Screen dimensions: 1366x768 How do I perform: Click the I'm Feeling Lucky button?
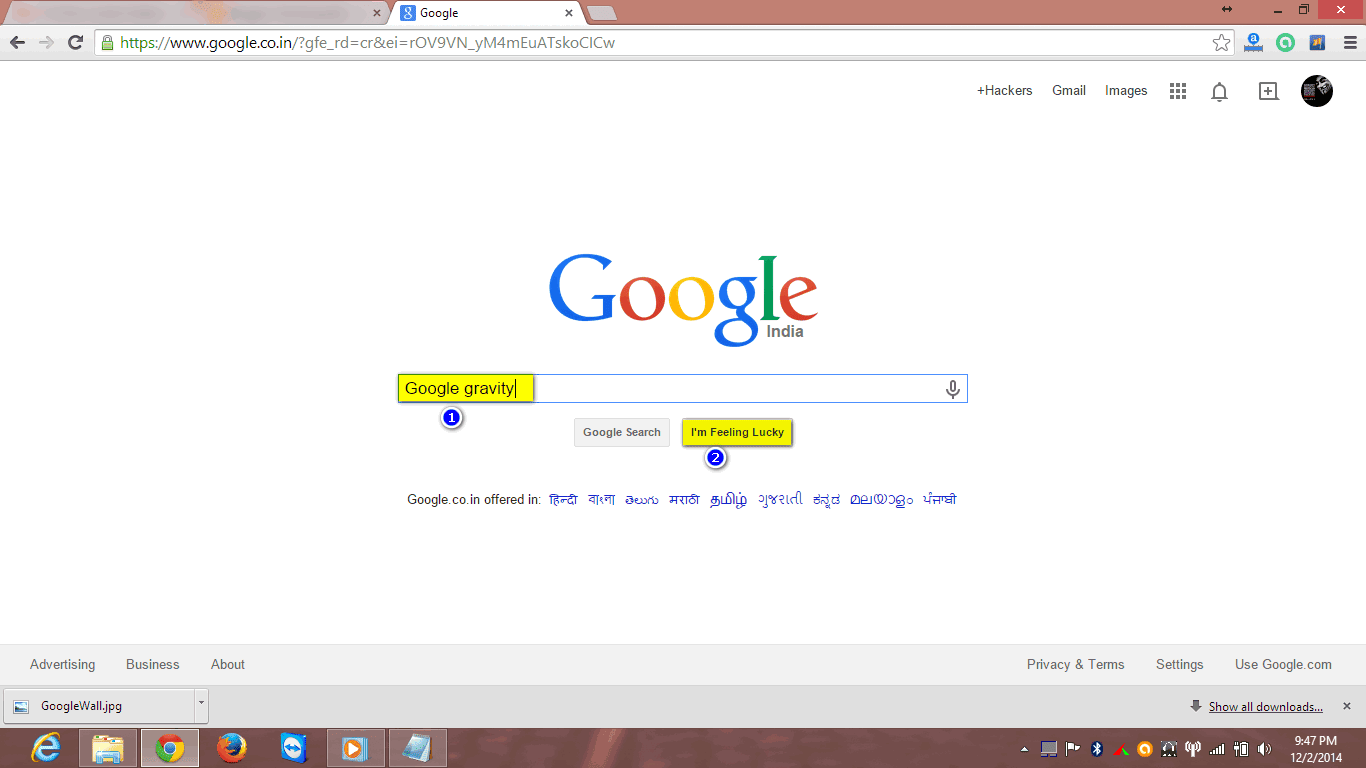point(737,432)
